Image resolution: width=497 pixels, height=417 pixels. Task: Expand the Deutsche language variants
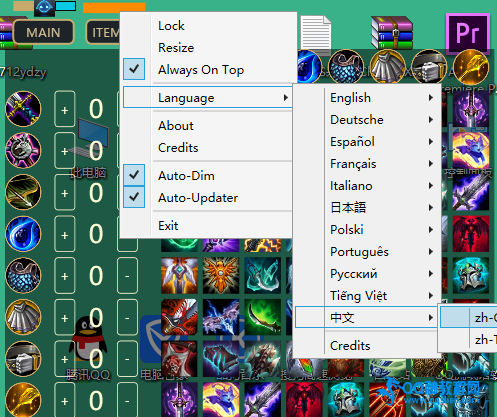(367, 120)
